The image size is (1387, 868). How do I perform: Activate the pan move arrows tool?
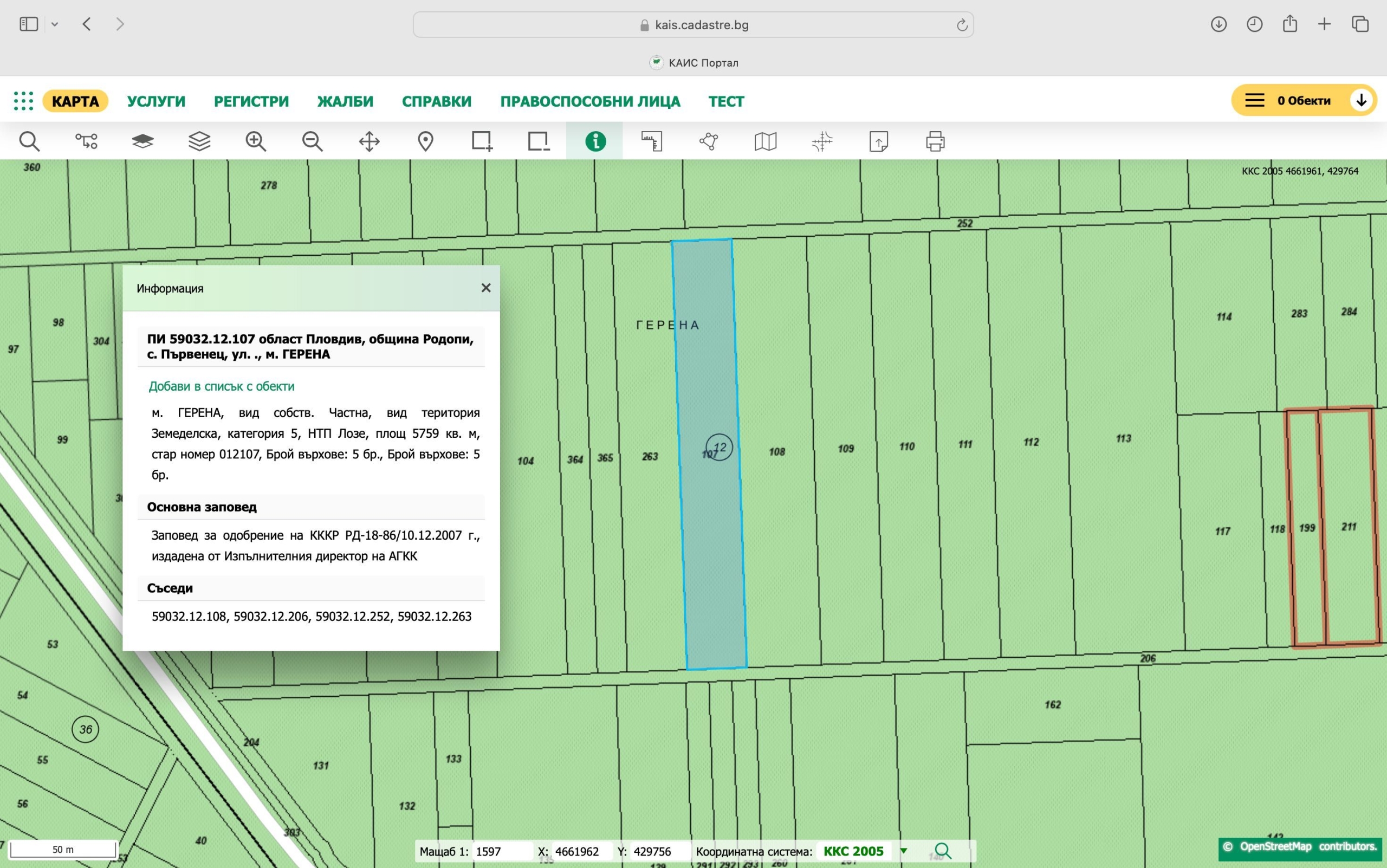369,141
